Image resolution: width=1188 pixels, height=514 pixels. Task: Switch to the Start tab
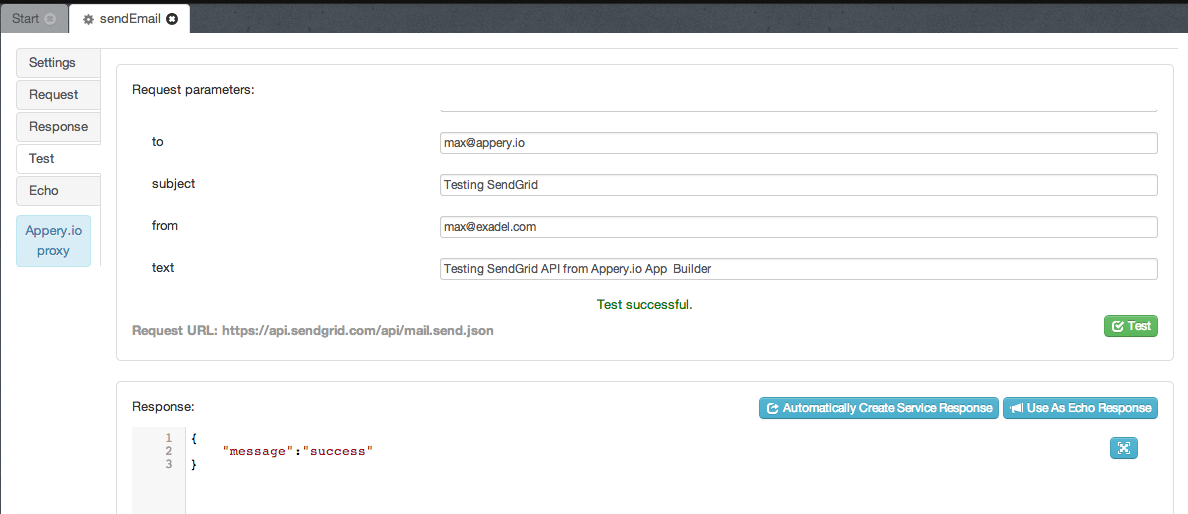pos(26,19)
